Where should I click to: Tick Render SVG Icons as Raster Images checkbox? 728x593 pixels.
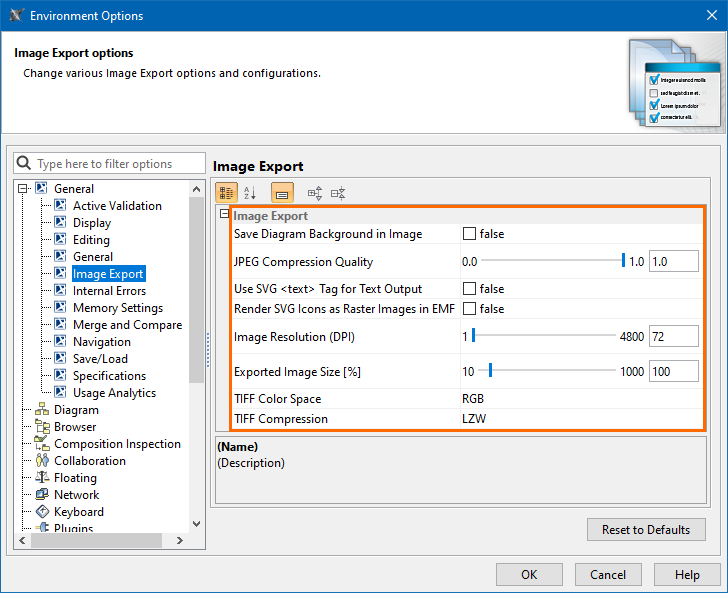[469, 309]
